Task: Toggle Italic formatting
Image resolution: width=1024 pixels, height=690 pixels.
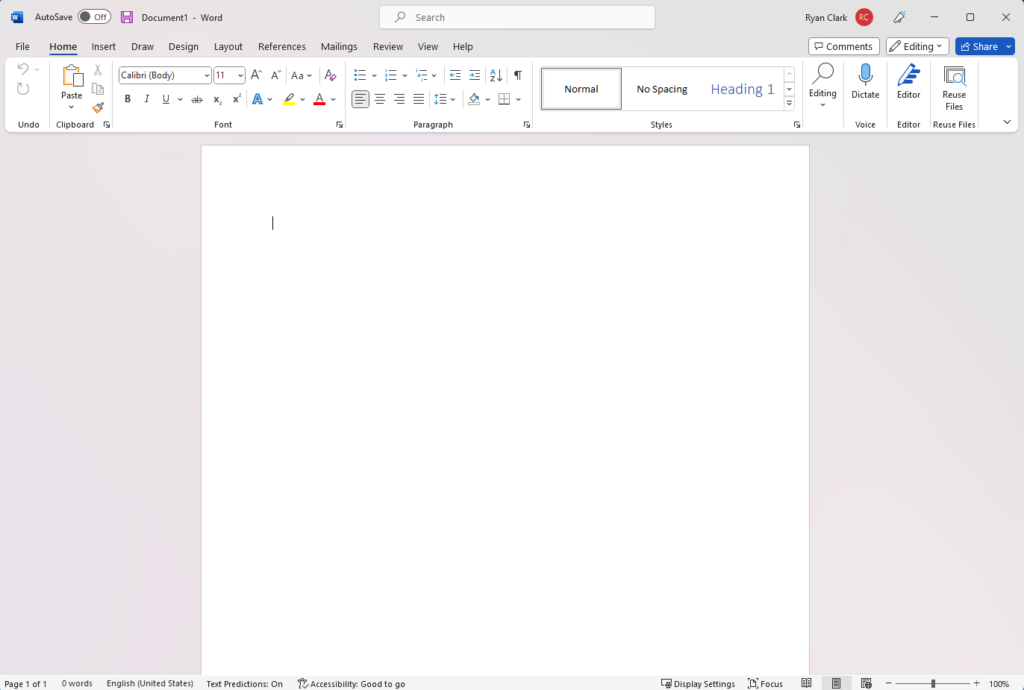Action: pos(147,99)
